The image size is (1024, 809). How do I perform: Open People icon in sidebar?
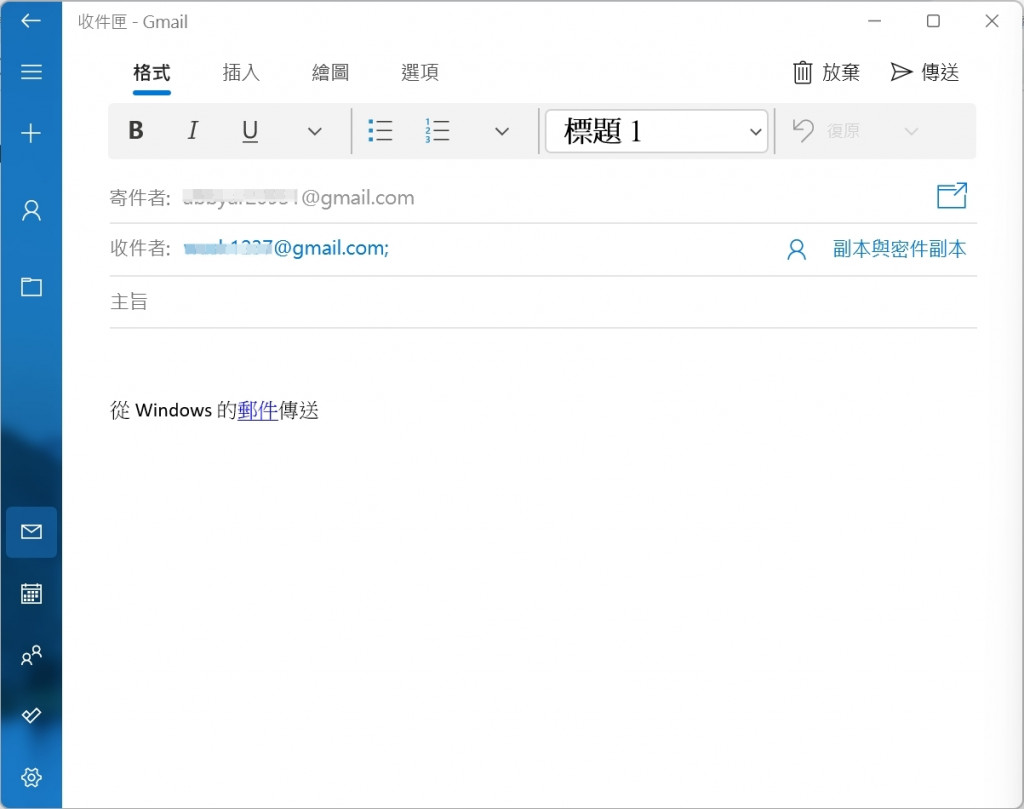coord(31,655)
